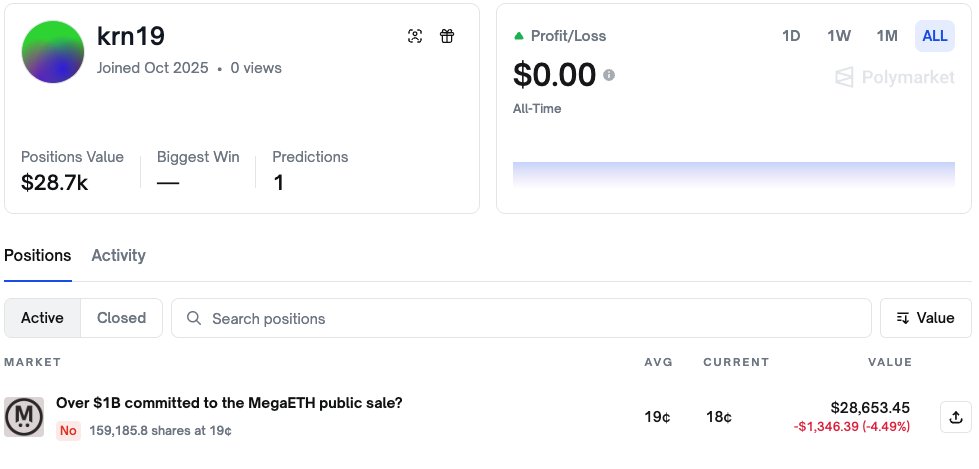Show Closed positions

pos(121,318)
